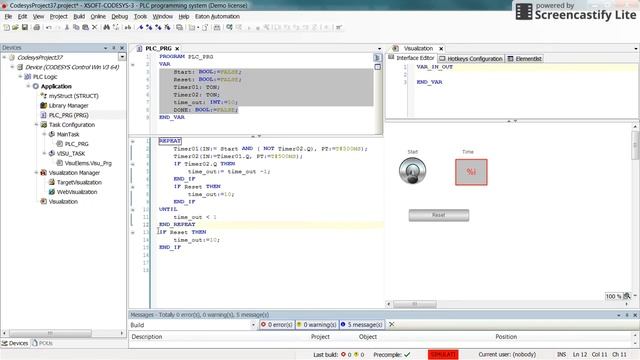This screenshot has height=360, width=640.
Task: Click the Reset button in visualization
Action: coord(439,215)
